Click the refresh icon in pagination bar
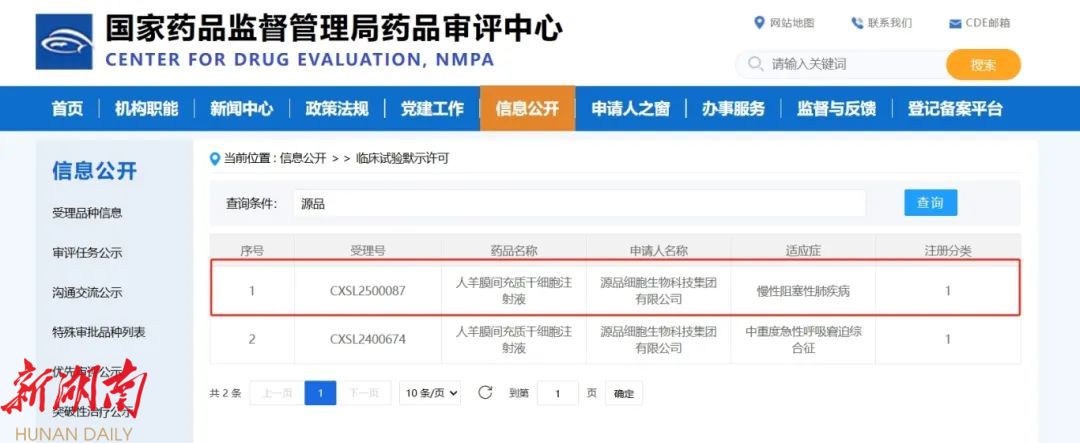Image resolution: width=1080 pixels, height=443 pixels. [x=485, y=393]
